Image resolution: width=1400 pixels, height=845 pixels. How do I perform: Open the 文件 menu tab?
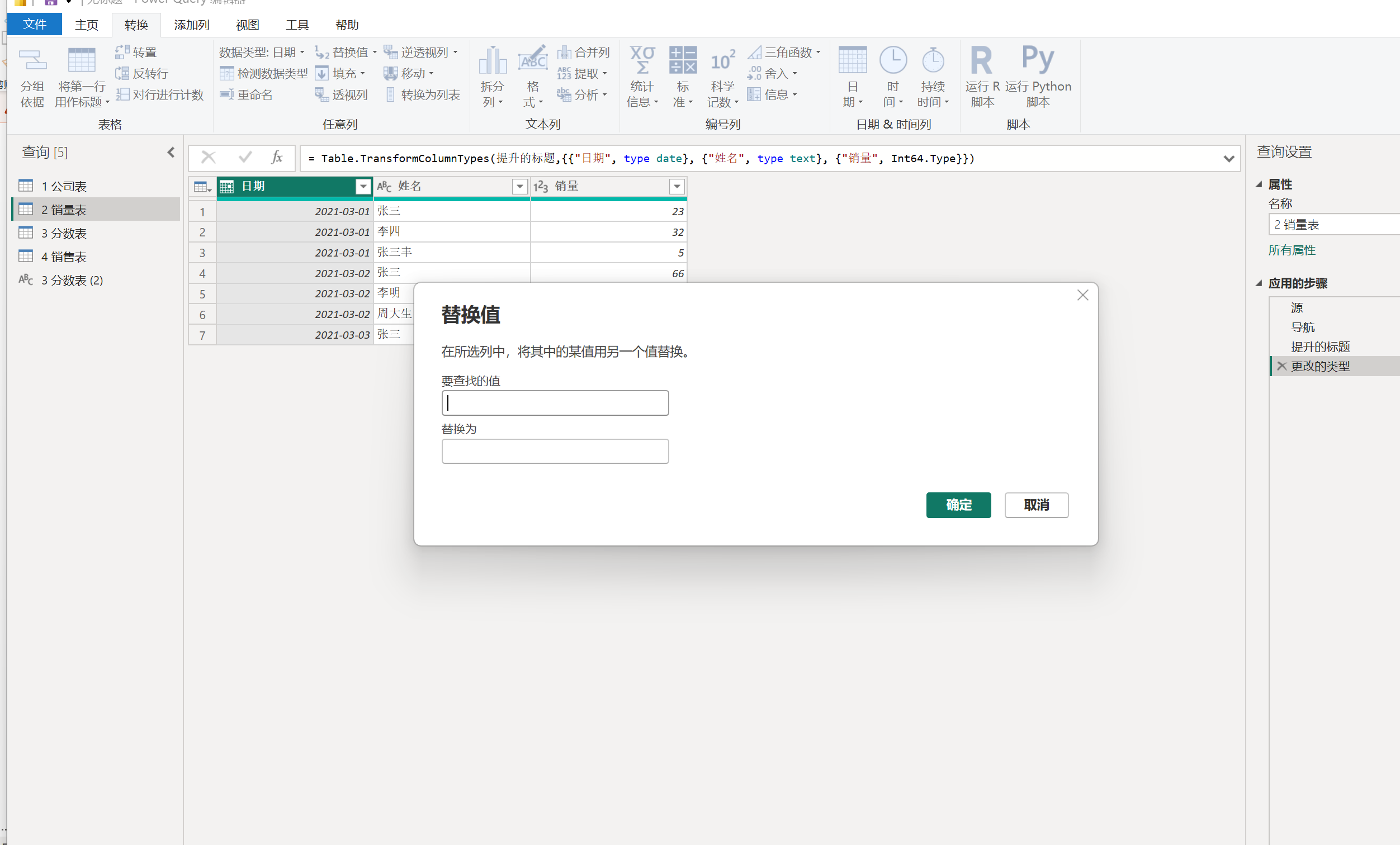click(x=35, y=25)
